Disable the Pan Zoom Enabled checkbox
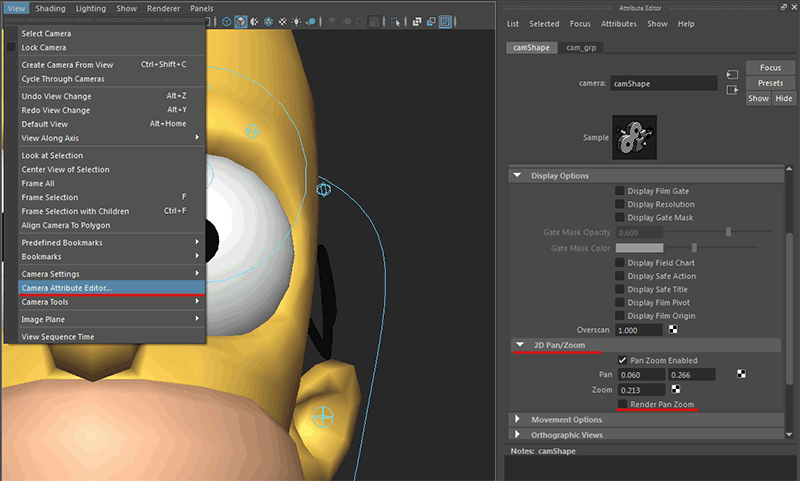Image resolution: width=800 pixels, height=481 pixels. (623, 360)
